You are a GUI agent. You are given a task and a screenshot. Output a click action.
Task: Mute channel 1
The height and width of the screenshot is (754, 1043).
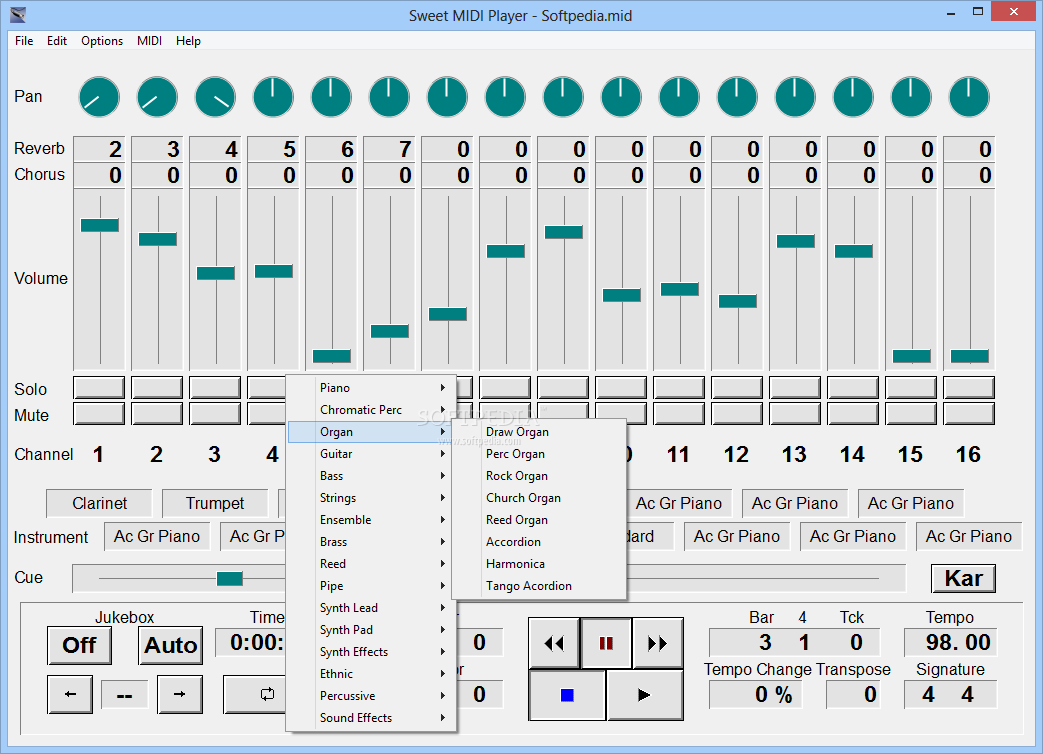point(99,414)
